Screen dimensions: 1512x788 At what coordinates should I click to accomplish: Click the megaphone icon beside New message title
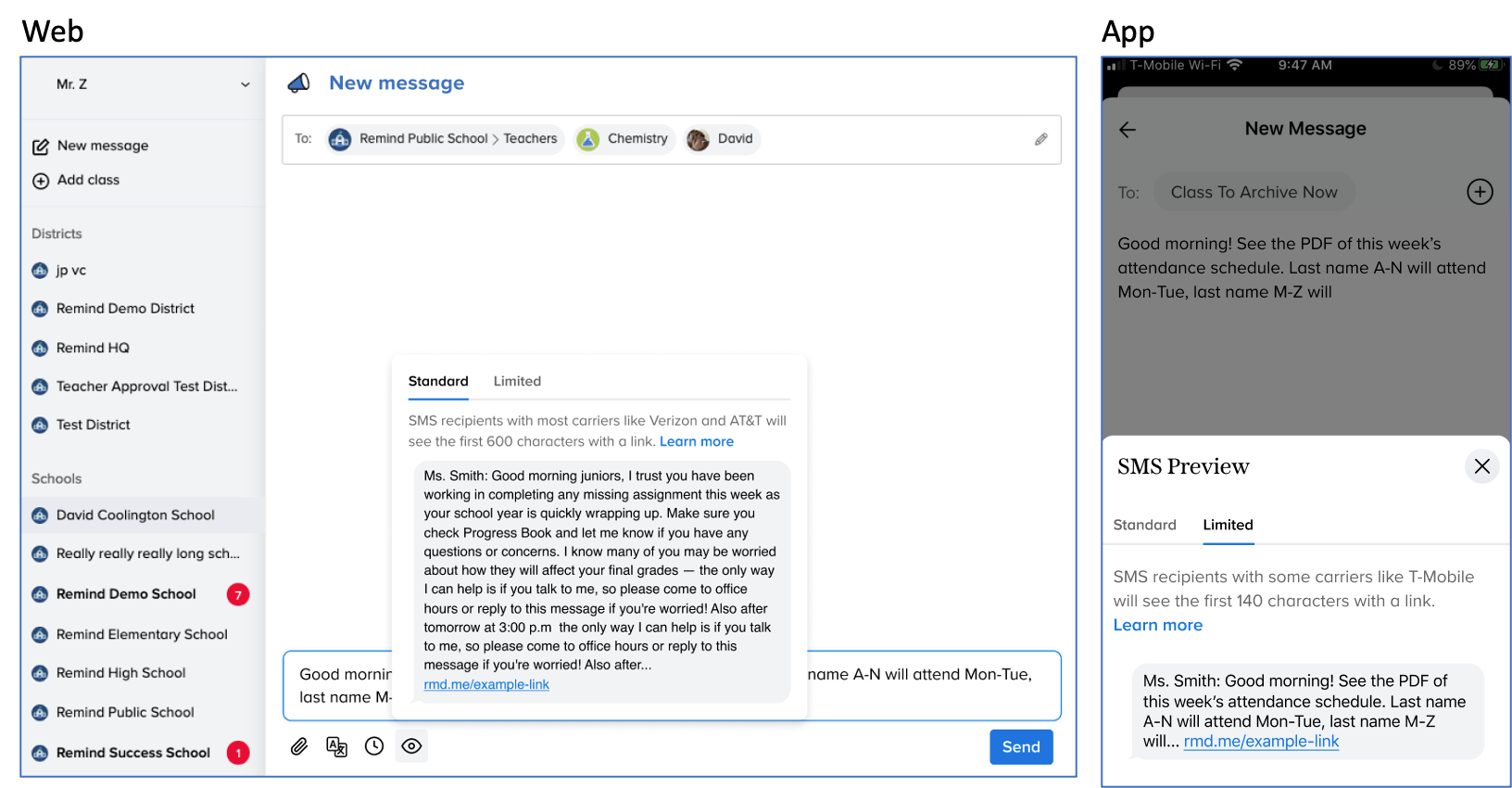tap(299, 83)
